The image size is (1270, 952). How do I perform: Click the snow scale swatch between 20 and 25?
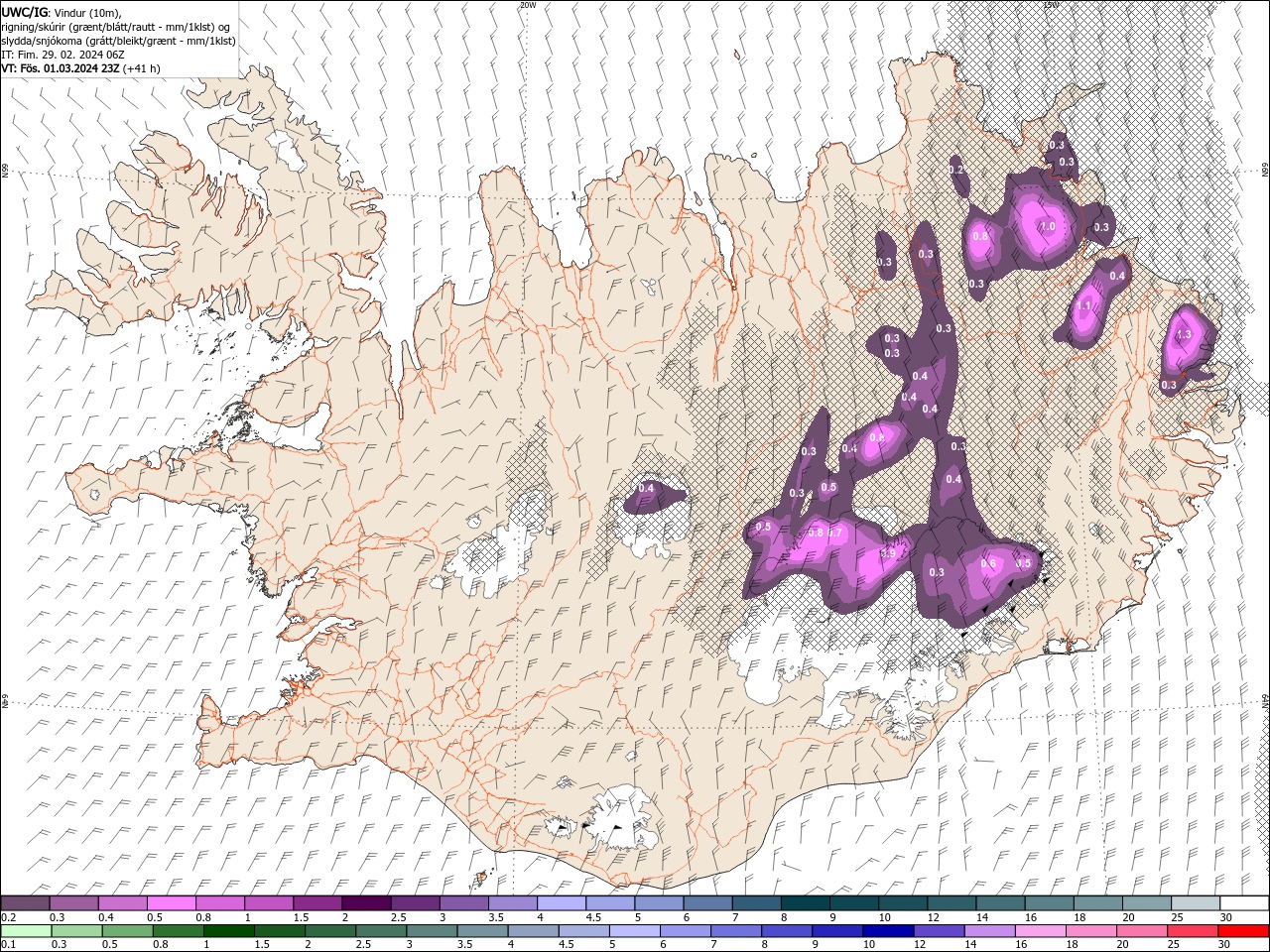pos(1146,903)
